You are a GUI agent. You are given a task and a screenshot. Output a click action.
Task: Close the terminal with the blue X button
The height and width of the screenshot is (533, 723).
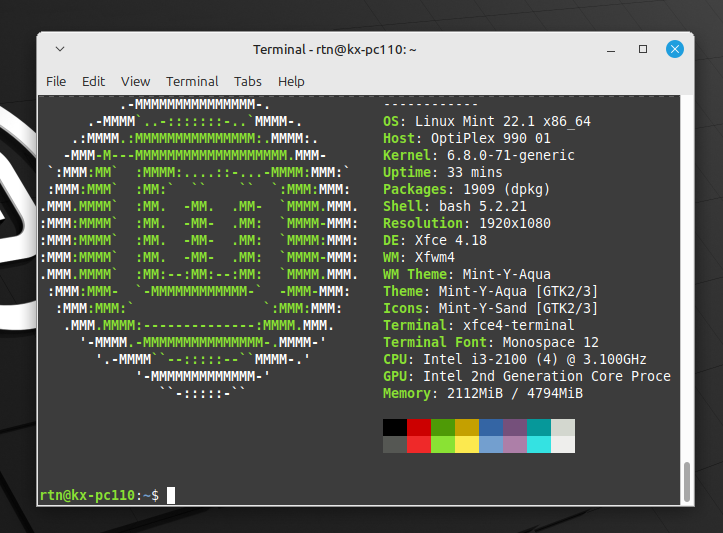(x=676, y=49)
